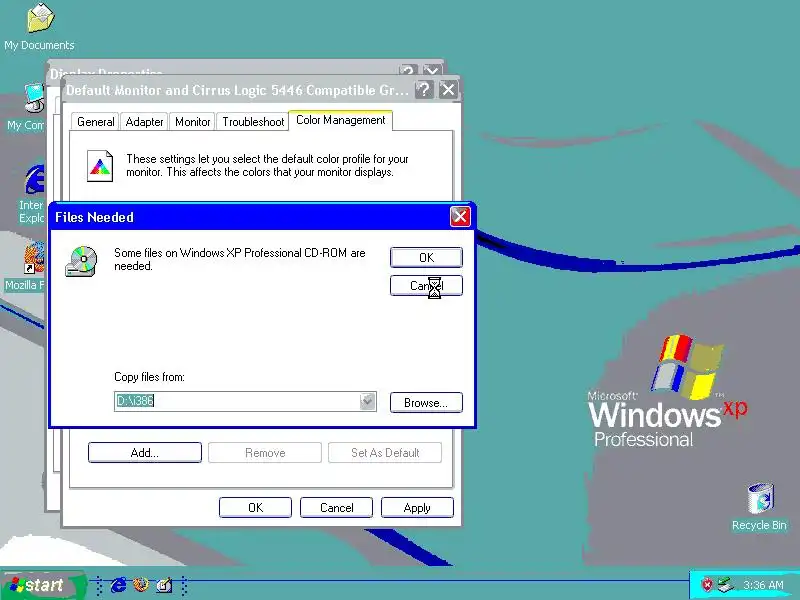Open My Documents desktop icon
800x600 pixels.
point(40,27)
